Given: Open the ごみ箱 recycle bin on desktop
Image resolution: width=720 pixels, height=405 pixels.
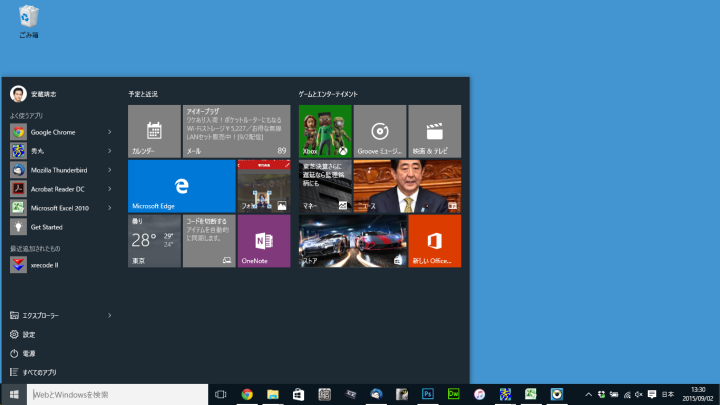Looking at the screenshot, I should click(29, 20).
